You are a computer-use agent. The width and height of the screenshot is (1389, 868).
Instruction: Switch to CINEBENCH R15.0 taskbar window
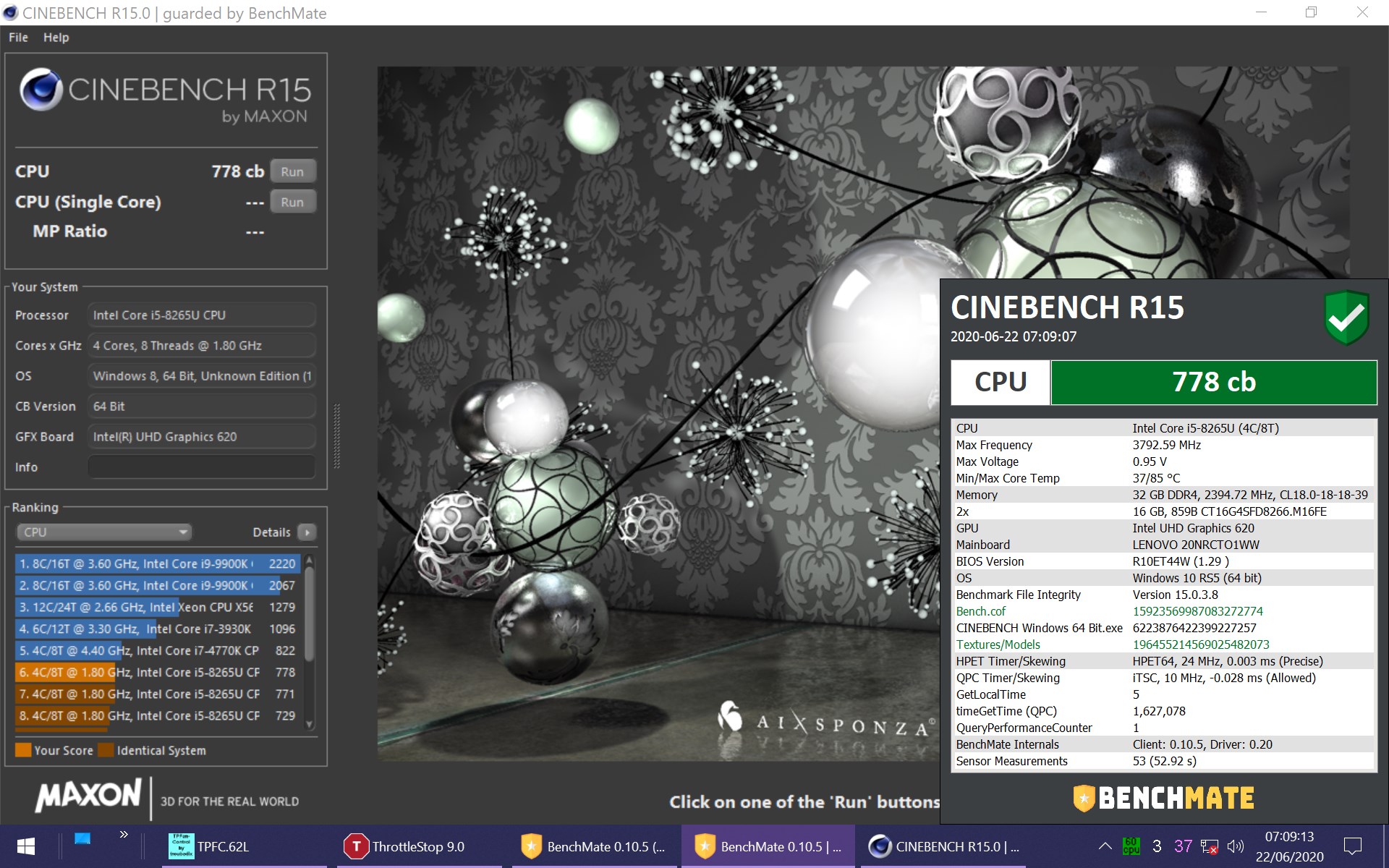click(x=944, y=846)
